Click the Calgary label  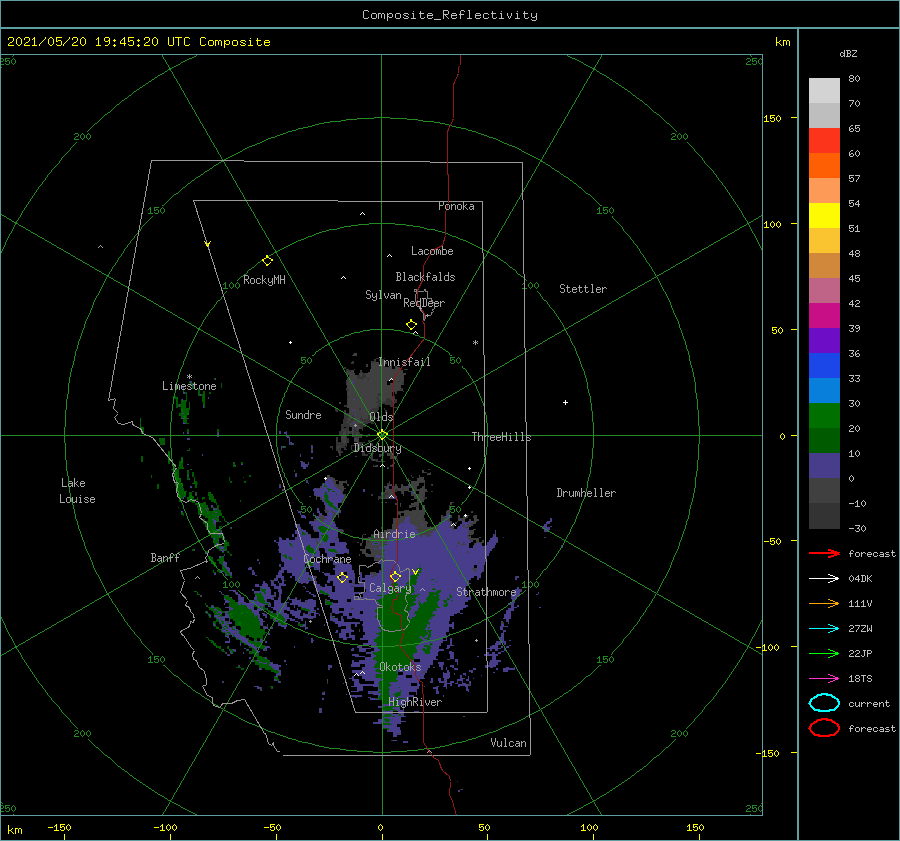(390, 588)
